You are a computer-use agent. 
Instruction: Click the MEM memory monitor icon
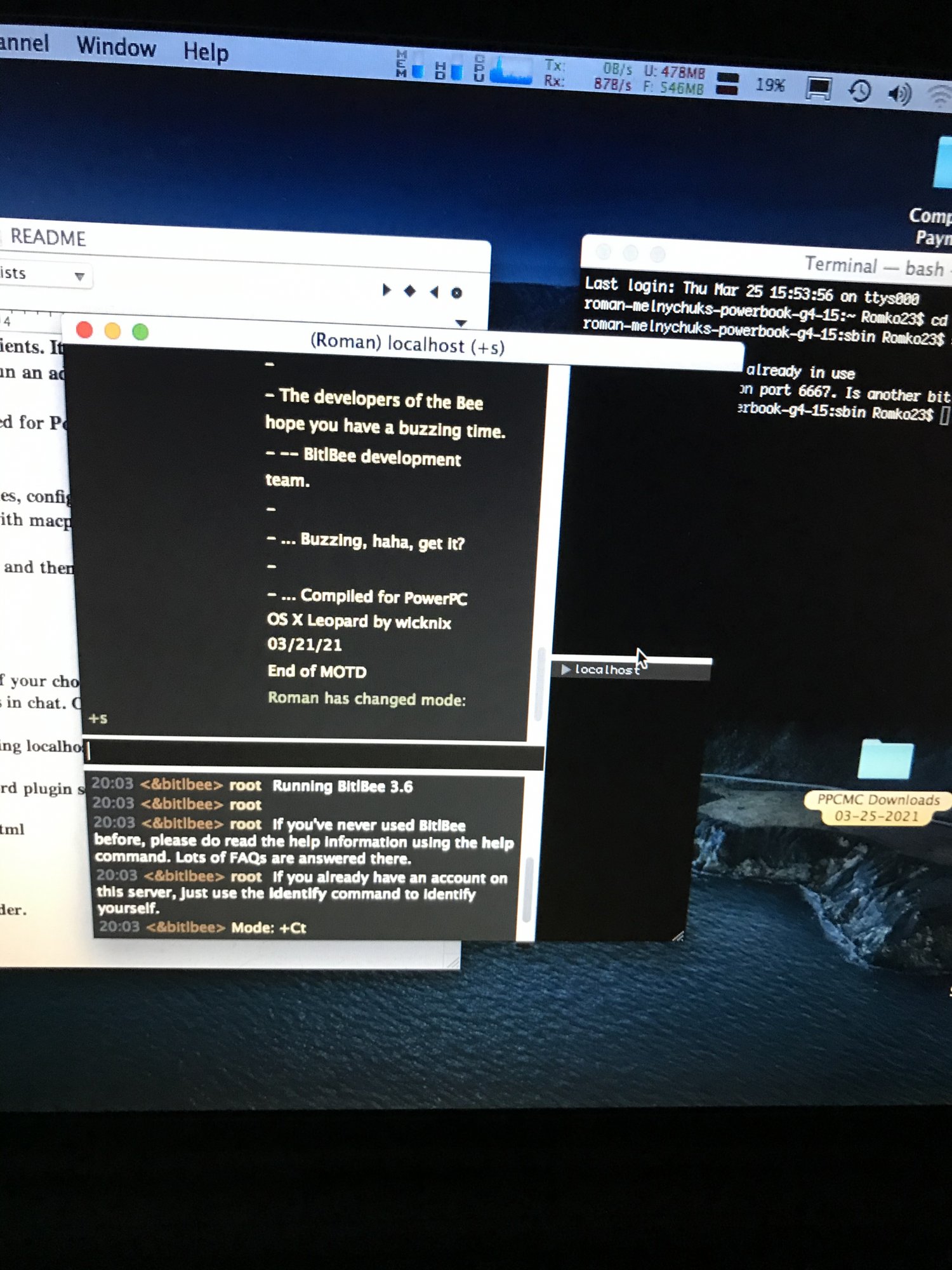409,64
